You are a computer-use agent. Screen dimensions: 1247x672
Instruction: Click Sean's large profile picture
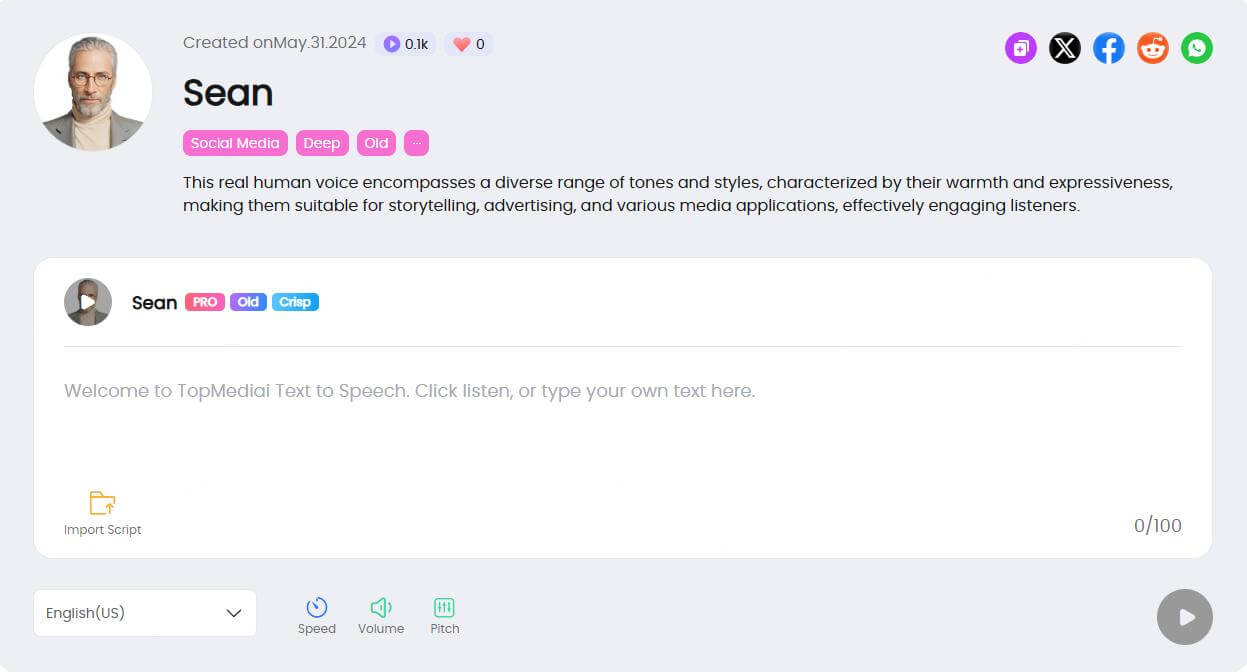coord(93,93)
